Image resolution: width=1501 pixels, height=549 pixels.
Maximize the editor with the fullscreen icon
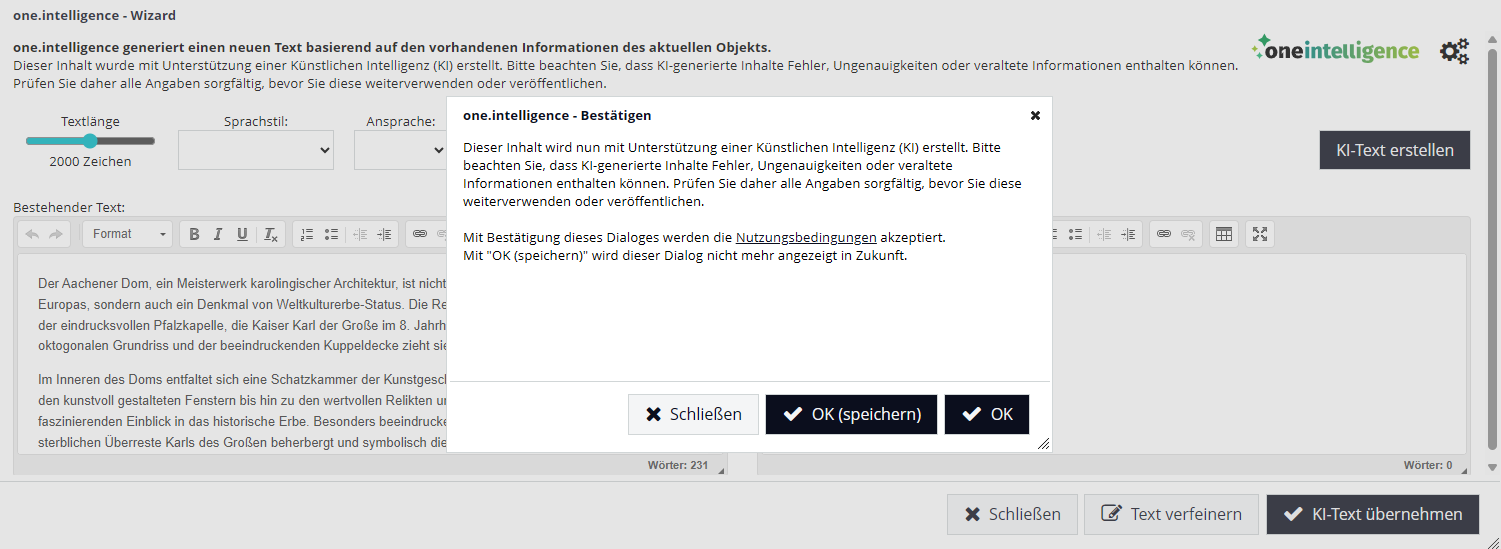[1260, 234]
